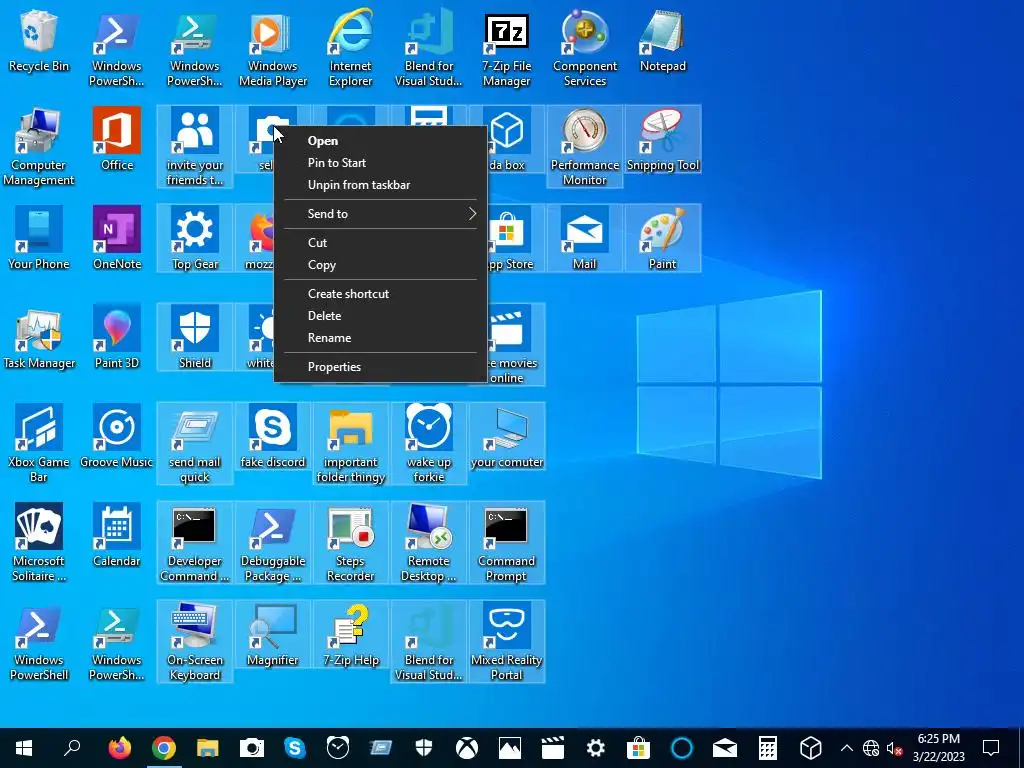Click the Shield desktop shortcut

(195, 338)
